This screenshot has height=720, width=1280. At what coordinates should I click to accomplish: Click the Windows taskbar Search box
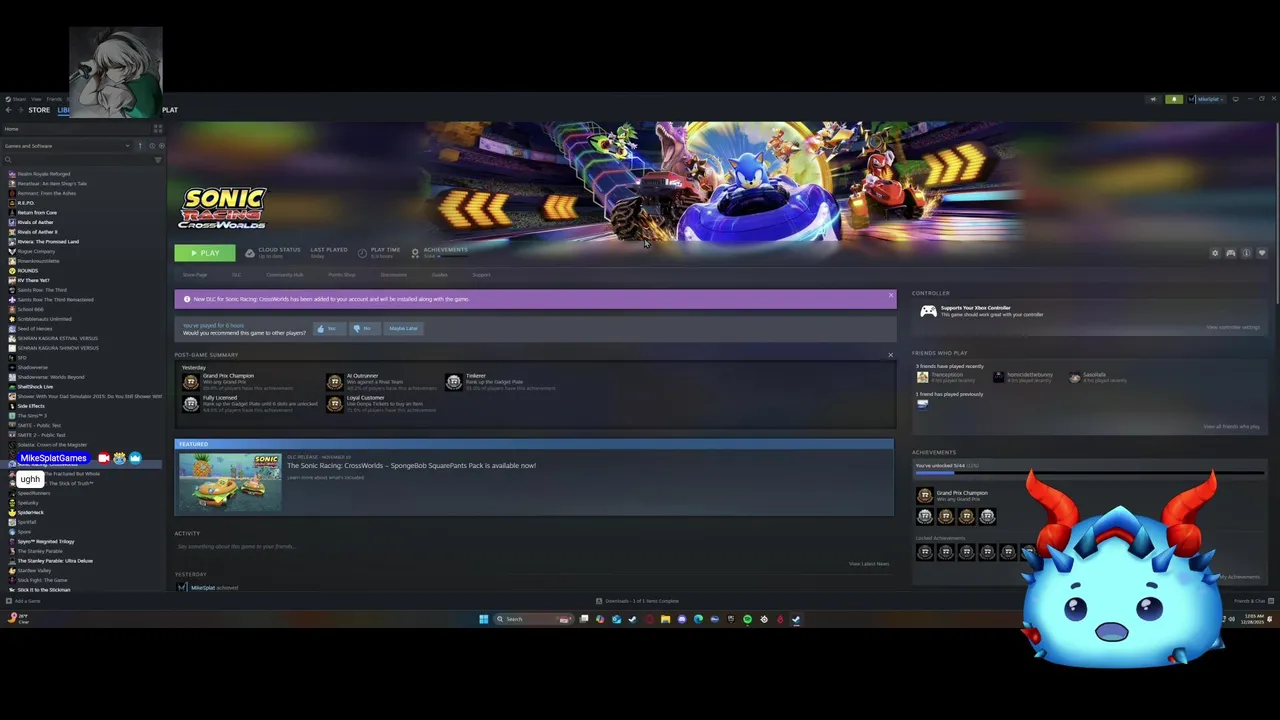[532, 619]
